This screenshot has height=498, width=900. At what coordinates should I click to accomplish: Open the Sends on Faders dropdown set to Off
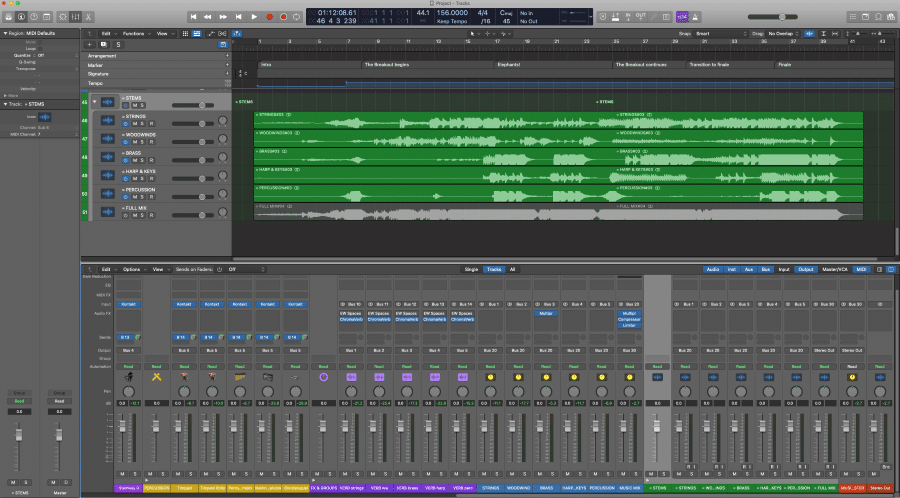[x=246, y=269]
